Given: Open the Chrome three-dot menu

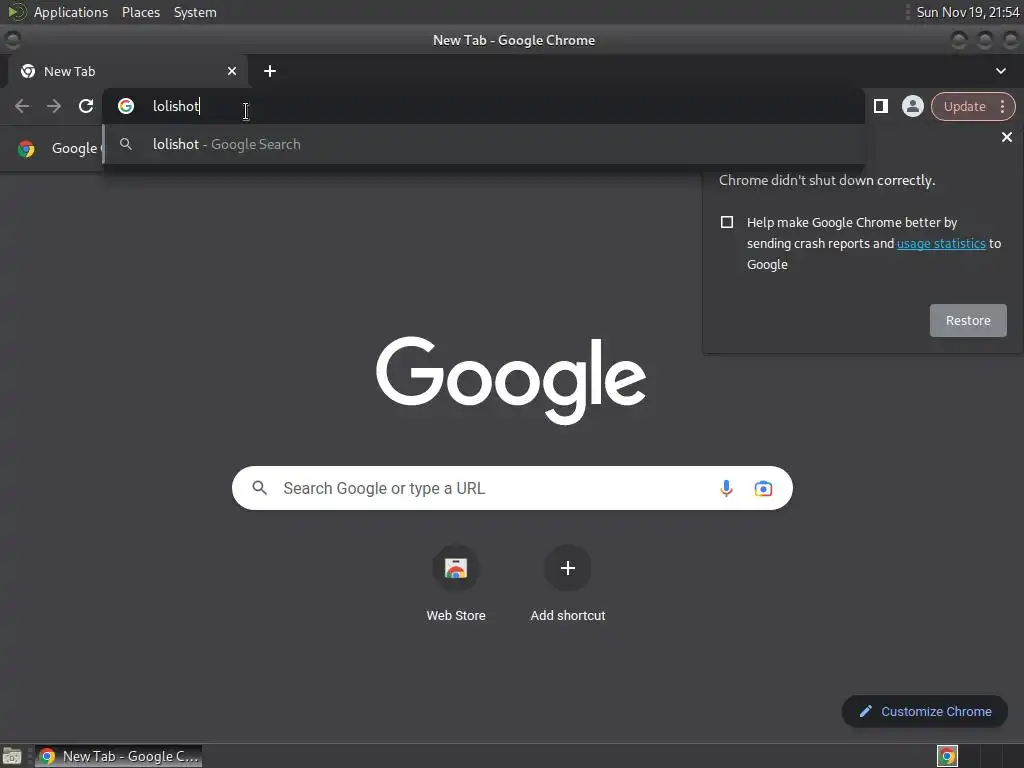Looking at the screenshot, I should [x=1002, y=106].
